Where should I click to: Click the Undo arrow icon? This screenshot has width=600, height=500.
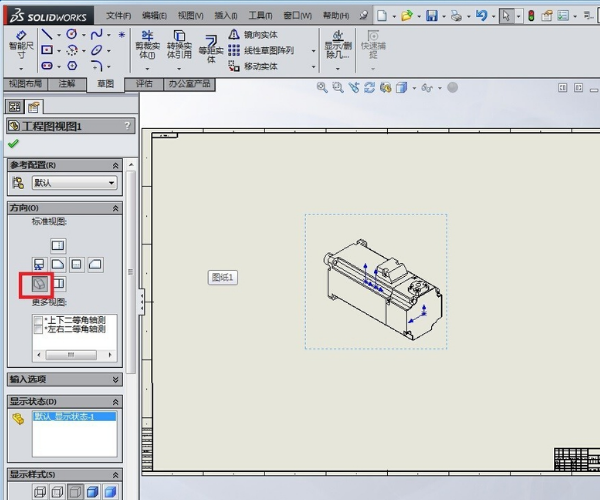click(x=481, y=16)
